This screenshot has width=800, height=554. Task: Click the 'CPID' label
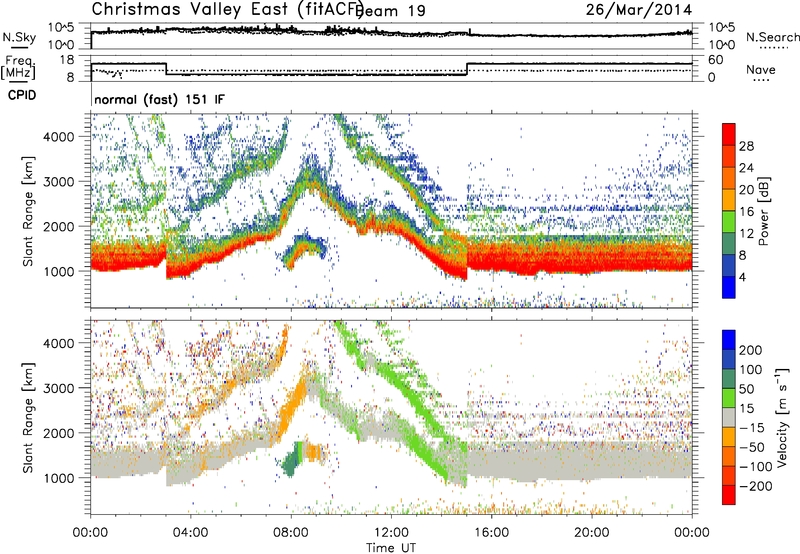click(x=22, y=95)
